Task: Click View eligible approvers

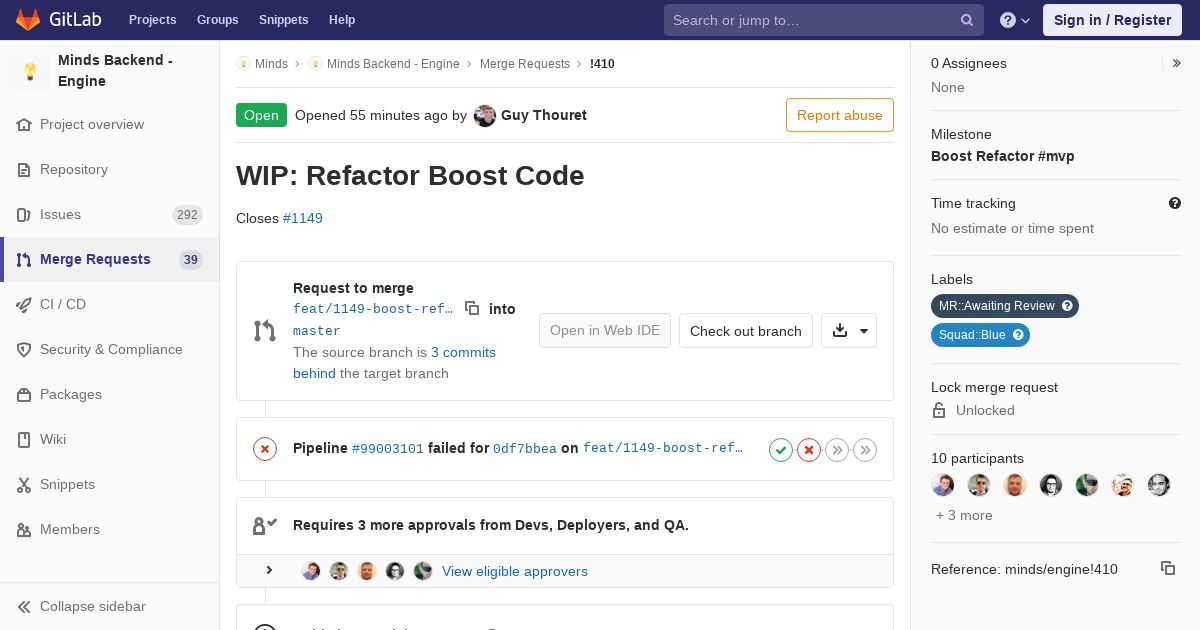Action: click(515, 571)
